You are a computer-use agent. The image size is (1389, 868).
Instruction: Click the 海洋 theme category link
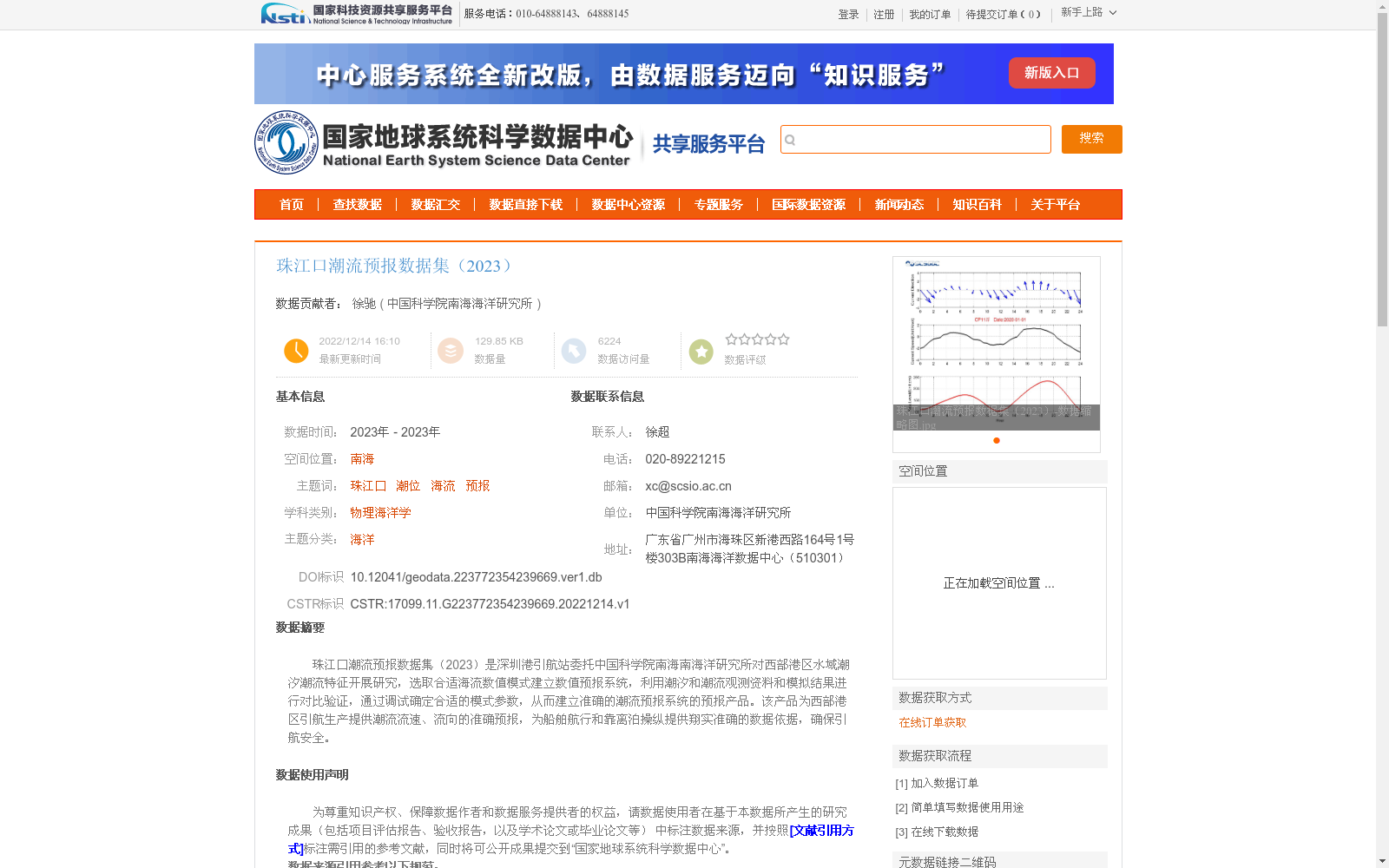362,540
